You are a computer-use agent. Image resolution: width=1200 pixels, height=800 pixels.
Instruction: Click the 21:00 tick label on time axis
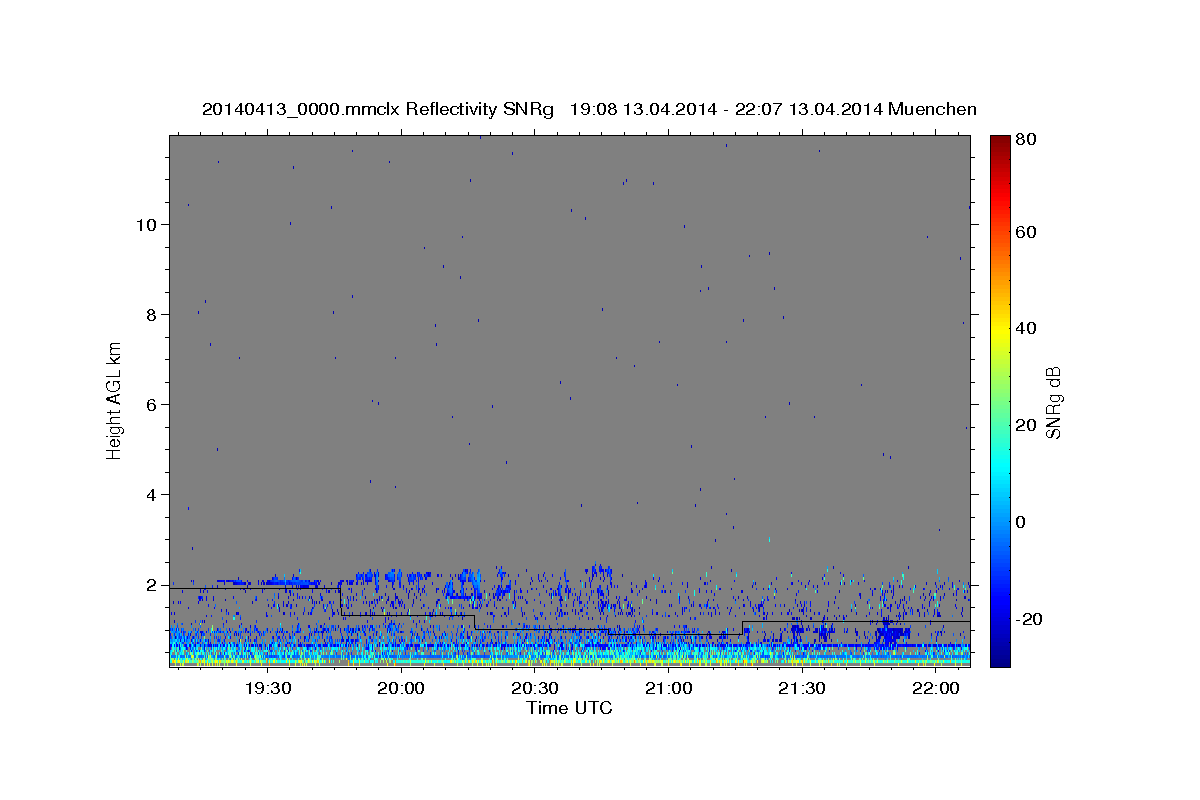tap(669, 688)
